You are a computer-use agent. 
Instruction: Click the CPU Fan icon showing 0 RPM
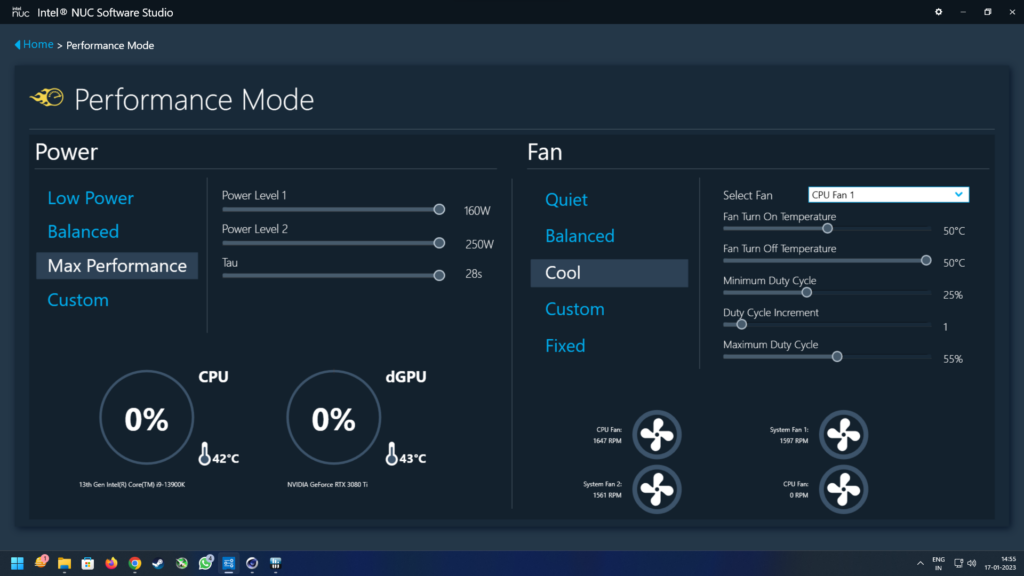tap(843, 489)
